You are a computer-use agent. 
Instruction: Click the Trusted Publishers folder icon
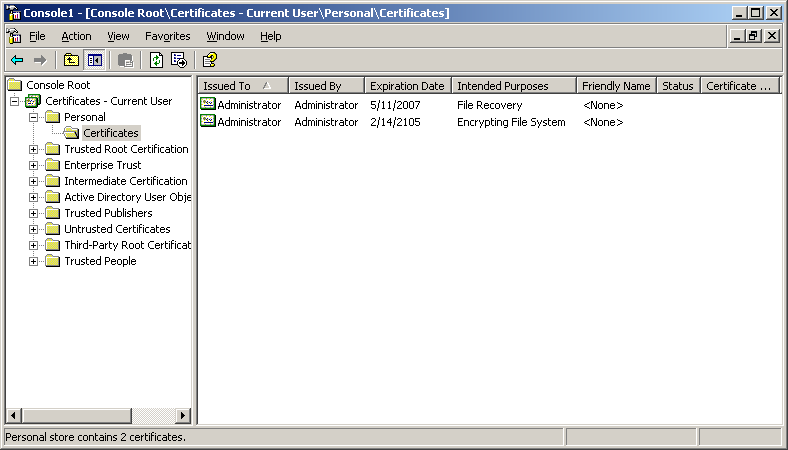pyautogui.click(x=52, y=213)
